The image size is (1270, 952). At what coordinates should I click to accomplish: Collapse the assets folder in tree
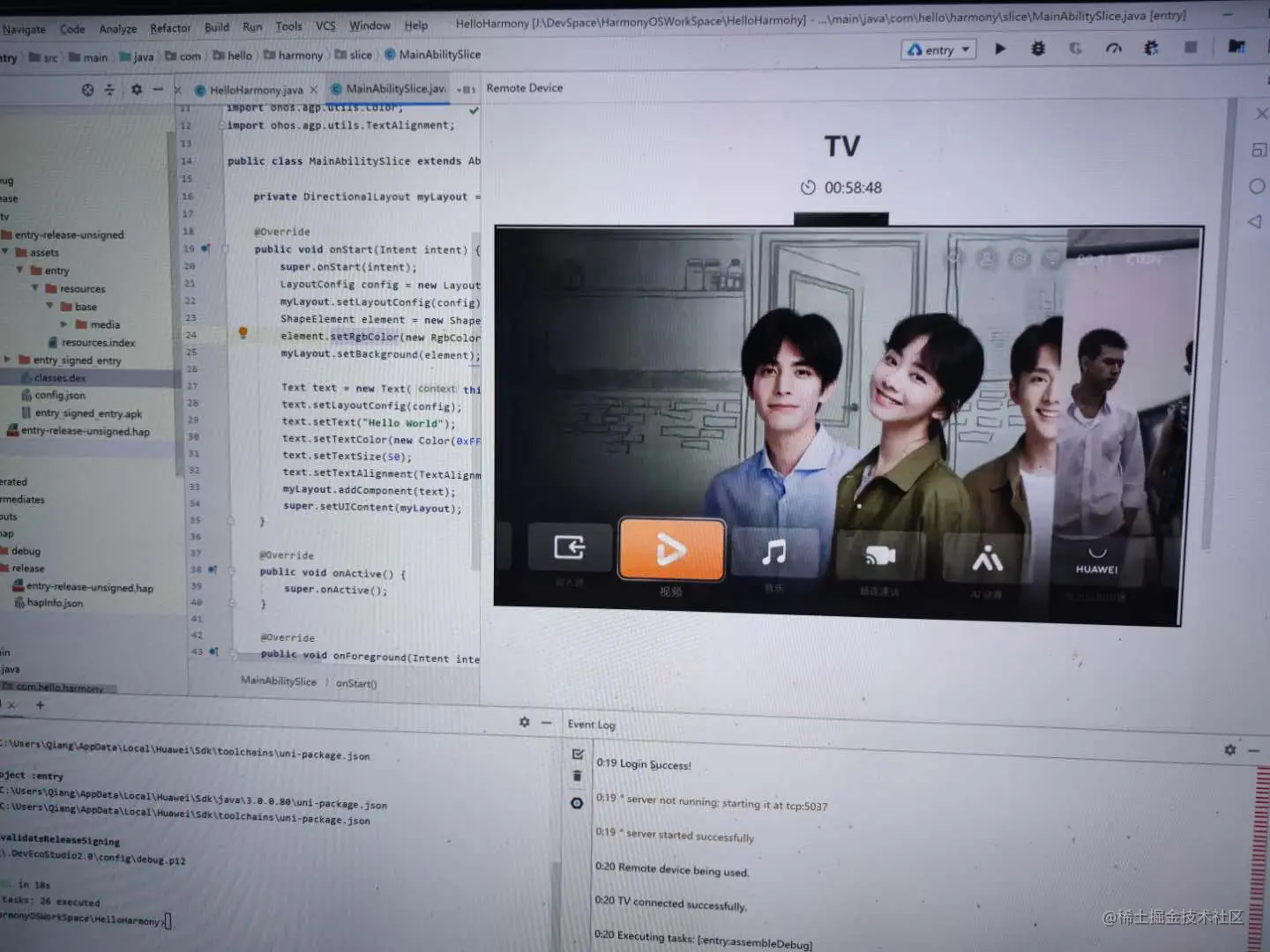(7, 252)
